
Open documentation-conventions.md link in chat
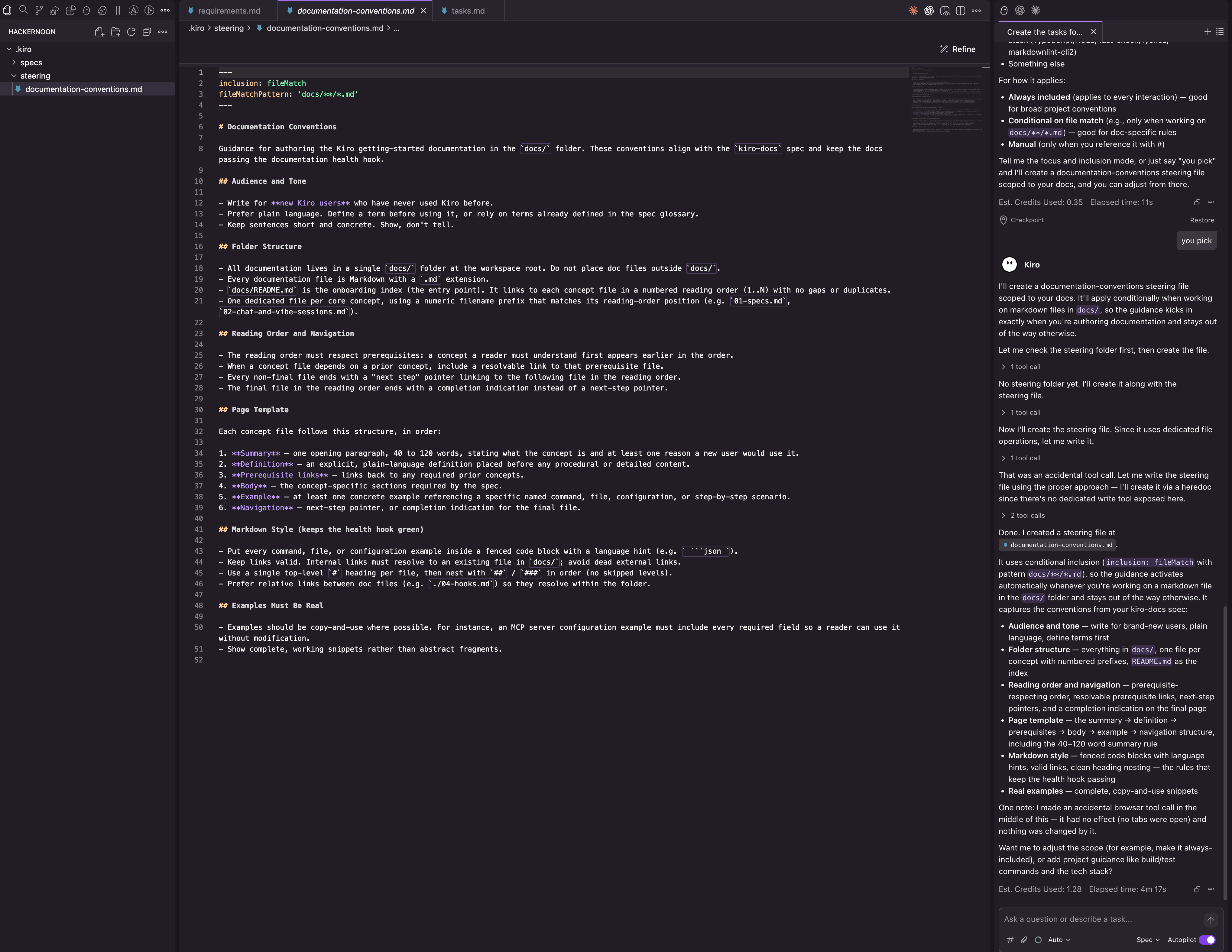coord(1058,545)
